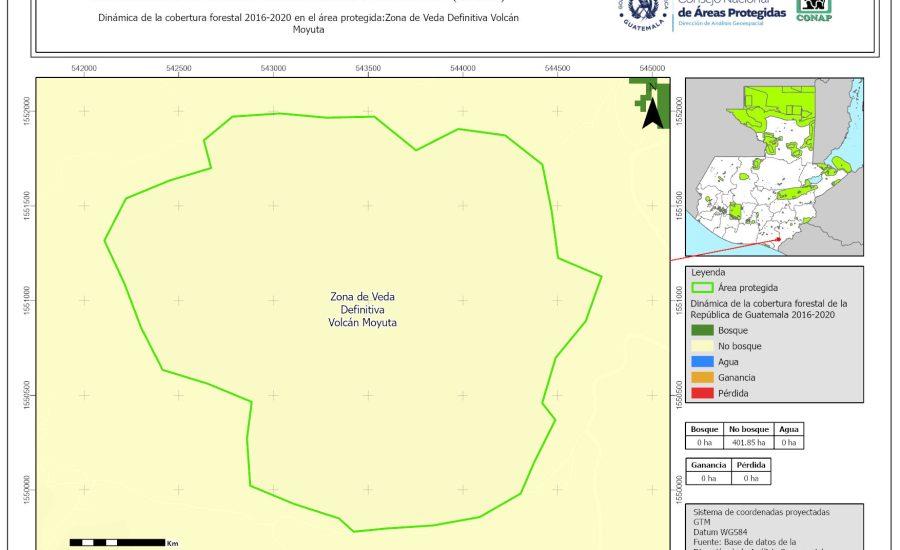Select the 401.85 ha No bosque cell
The height and width of the screenshot is (550, 900).
tap(746, 442)
